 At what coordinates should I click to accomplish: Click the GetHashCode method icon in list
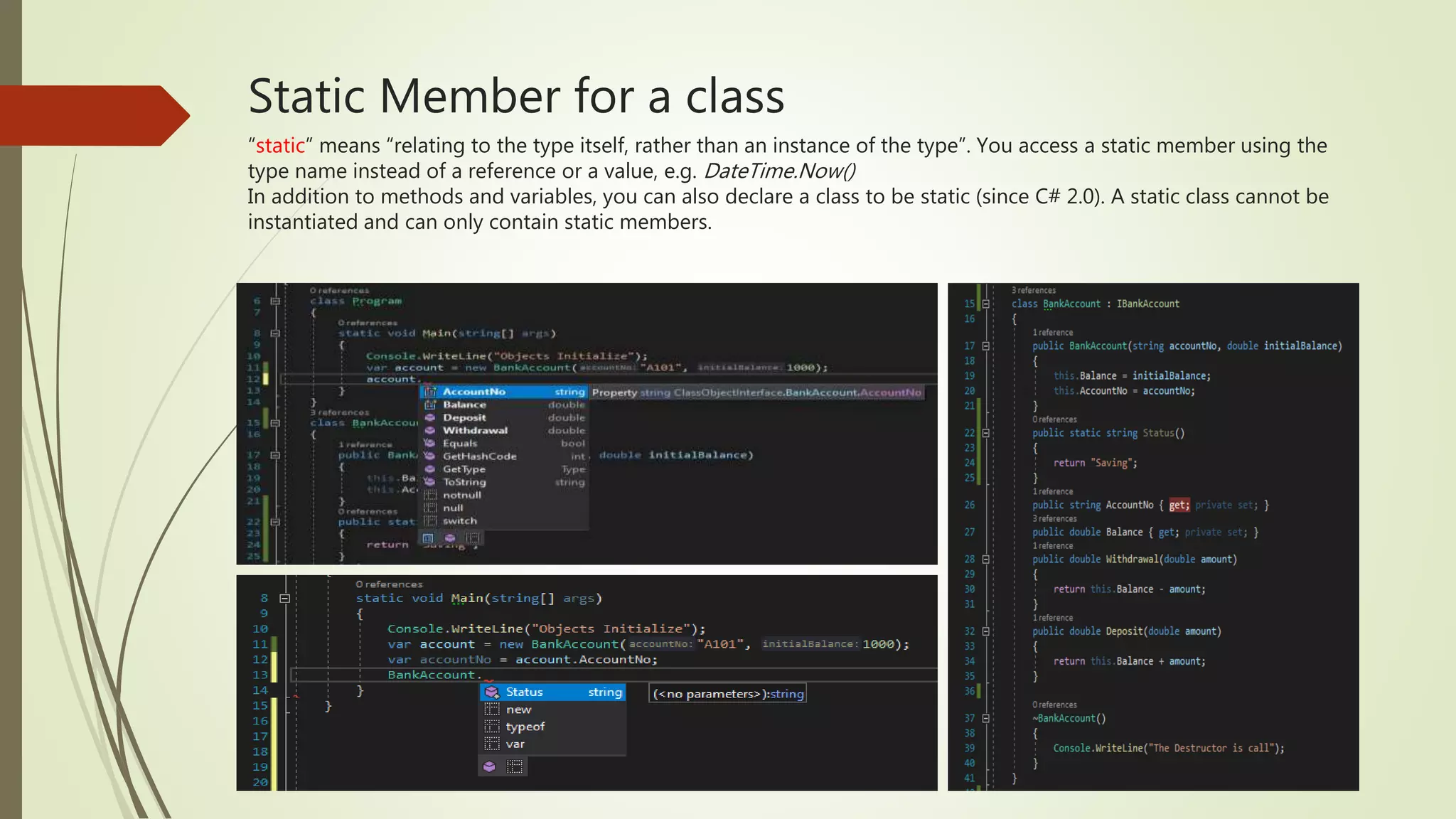429,456
